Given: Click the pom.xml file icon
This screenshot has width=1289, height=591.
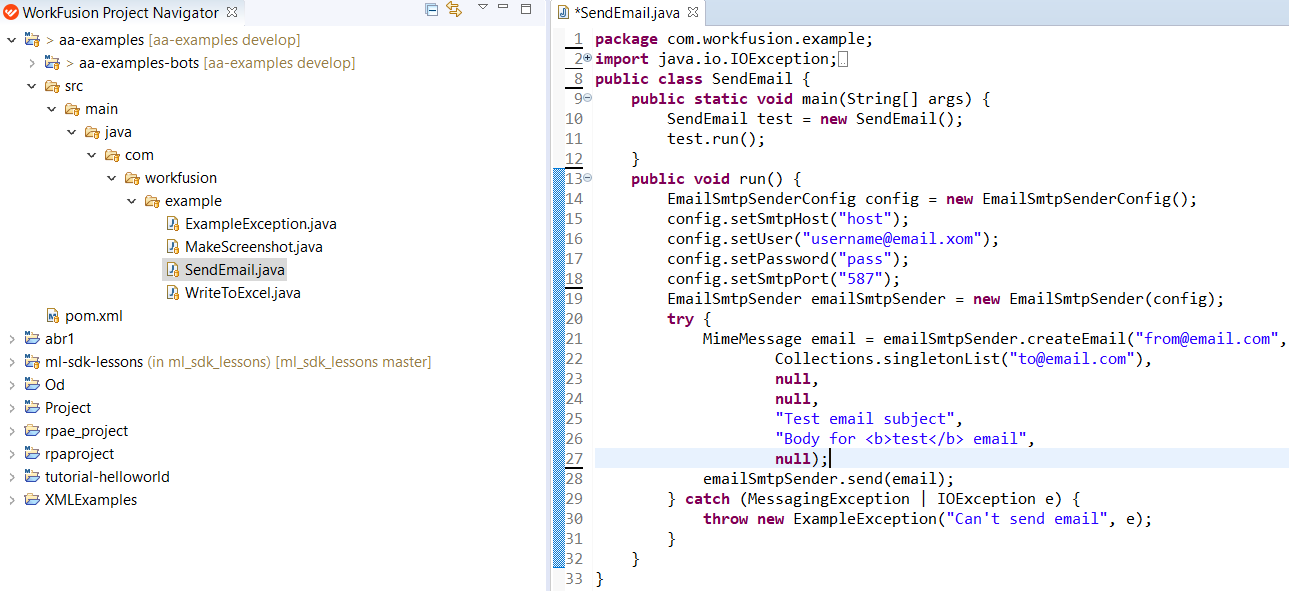Looking at the screenshot, I should 53,316.
